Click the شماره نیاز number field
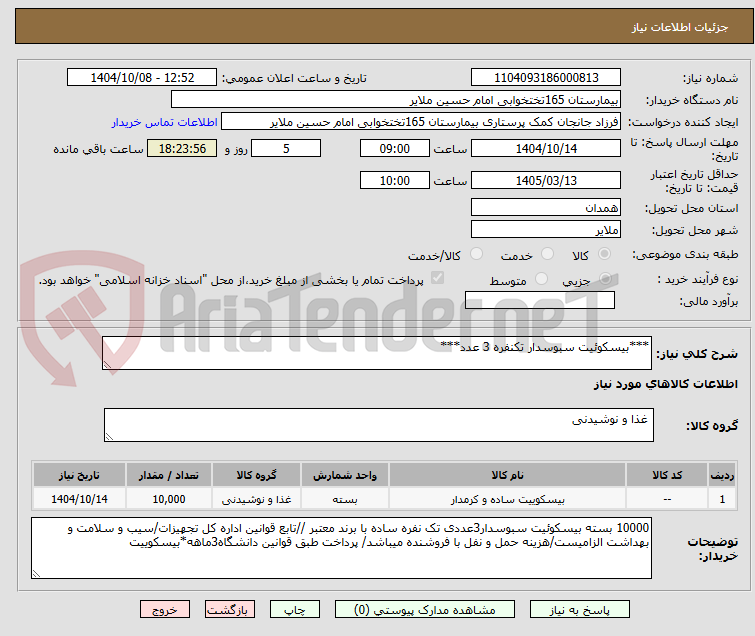The height and width of the screenshot is (636, 755). click(546, 78)
